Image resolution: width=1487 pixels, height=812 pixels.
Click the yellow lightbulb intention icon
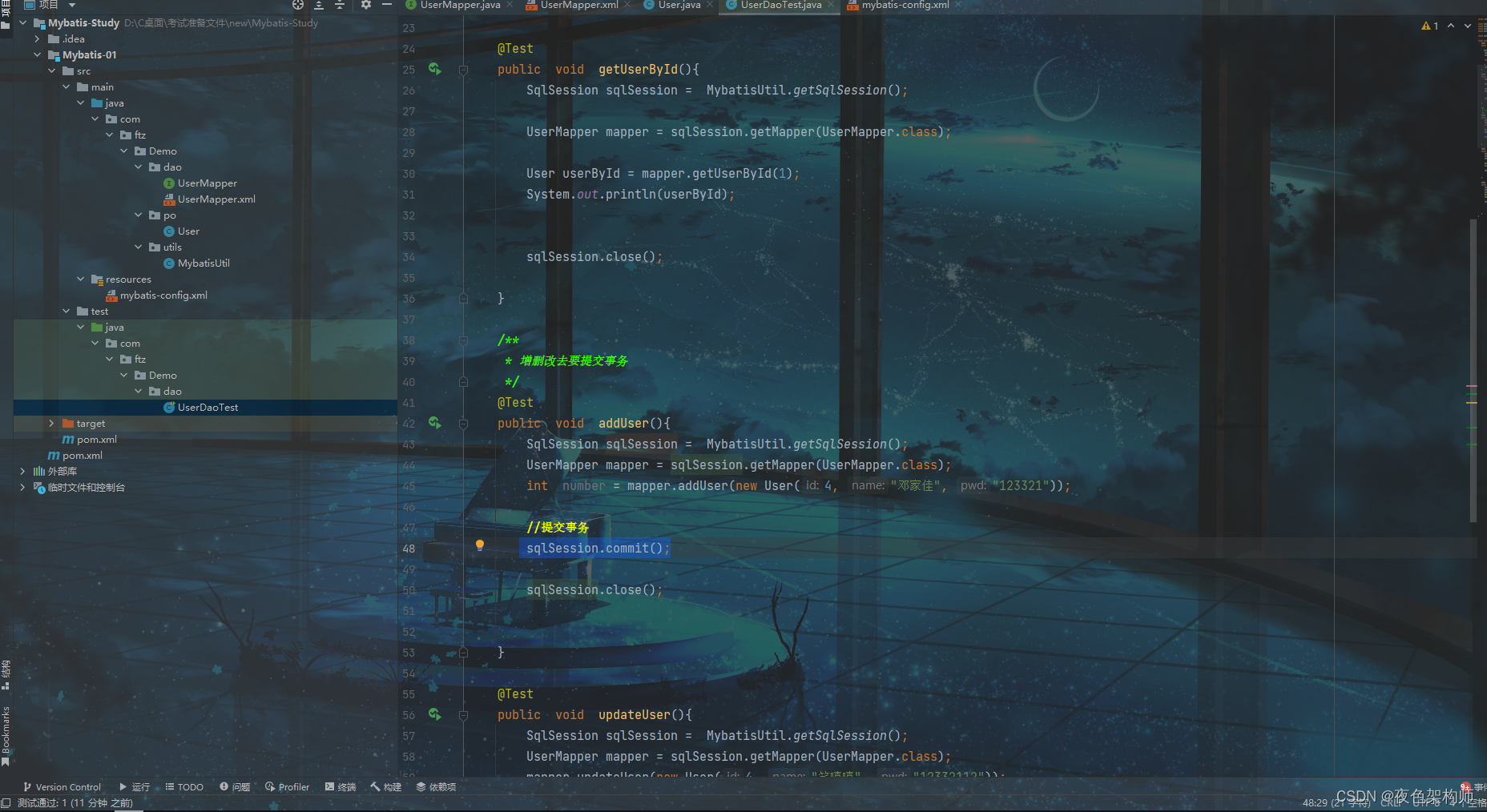pos(480,546)
